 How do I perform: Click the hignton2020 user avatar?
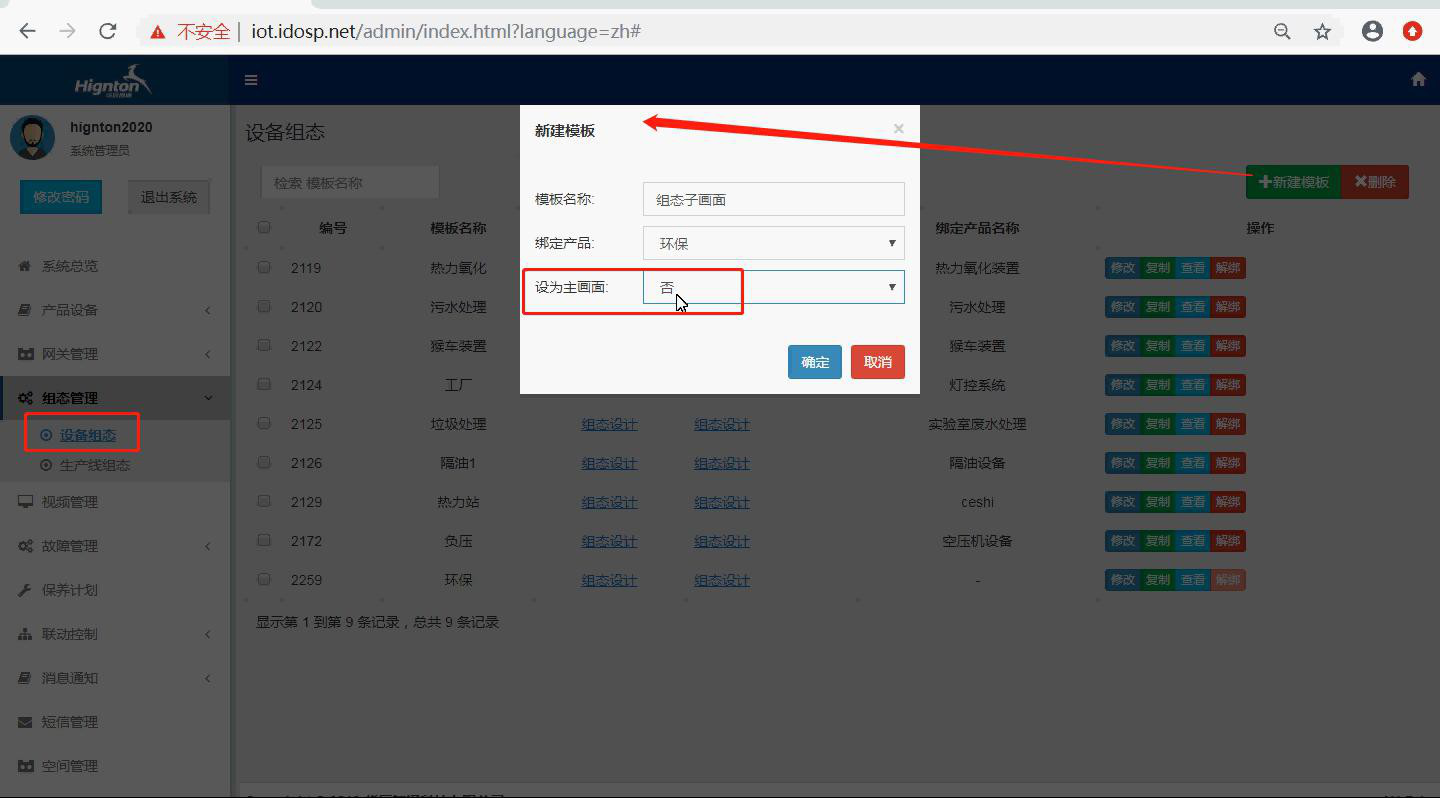32,137
